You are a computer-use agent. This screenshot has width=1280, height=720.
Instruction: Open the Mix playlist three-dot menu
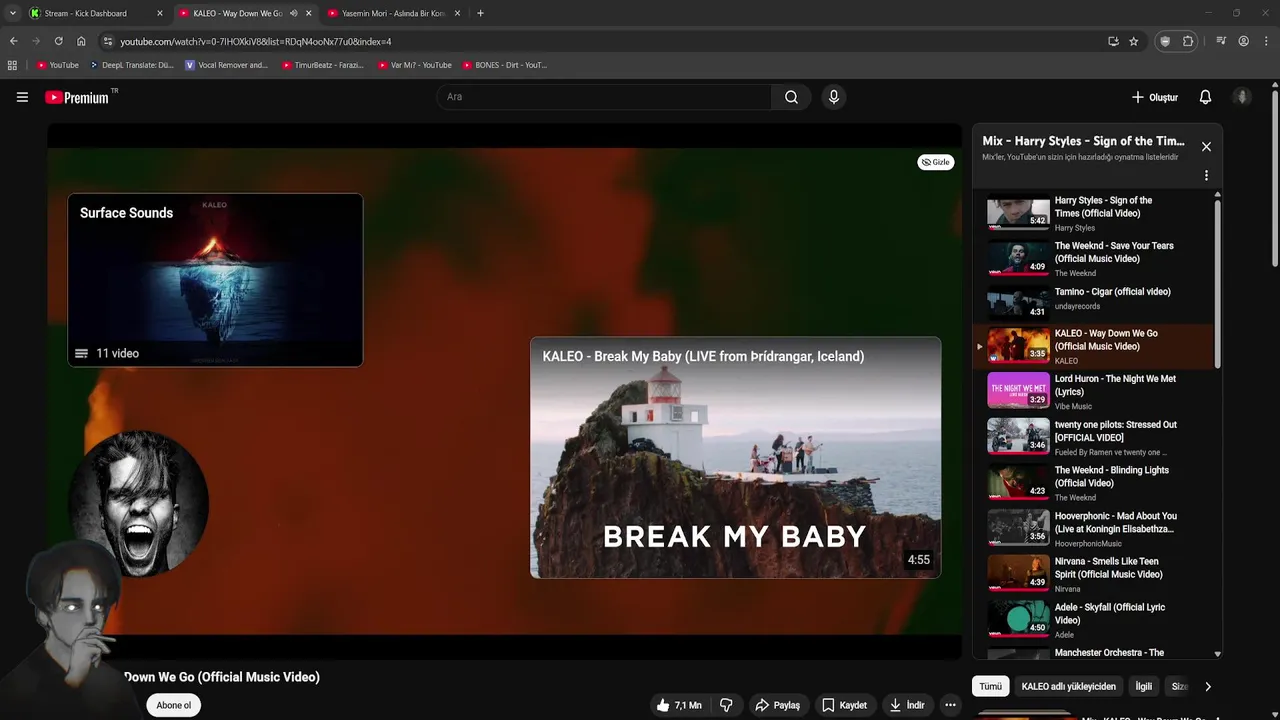pos(1206,175)
